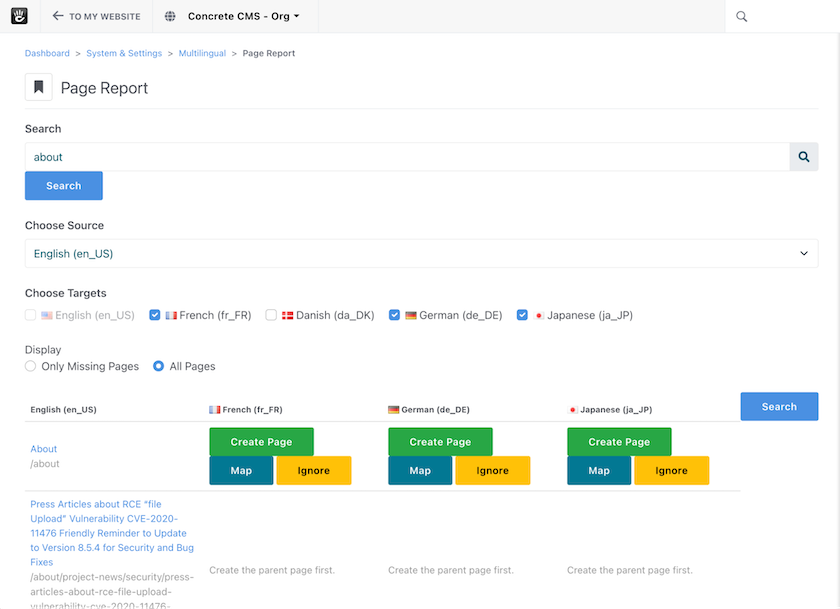Click the magnifier button beside search field
Viewport: 840px width, 609px height.
click(x=804, y=157)
